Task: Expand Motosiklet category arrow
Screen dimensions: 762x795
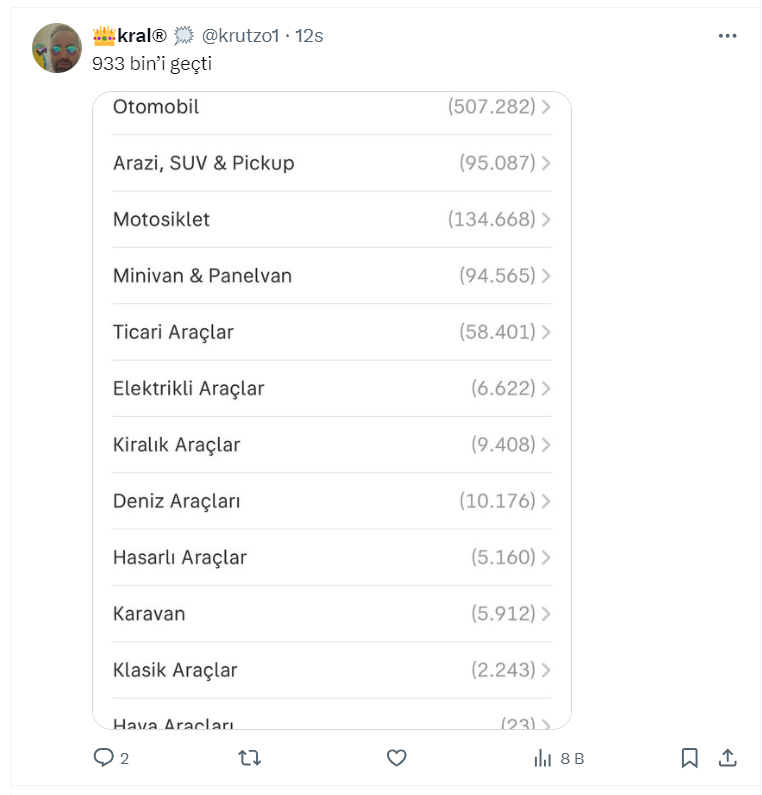Action: 546,220
